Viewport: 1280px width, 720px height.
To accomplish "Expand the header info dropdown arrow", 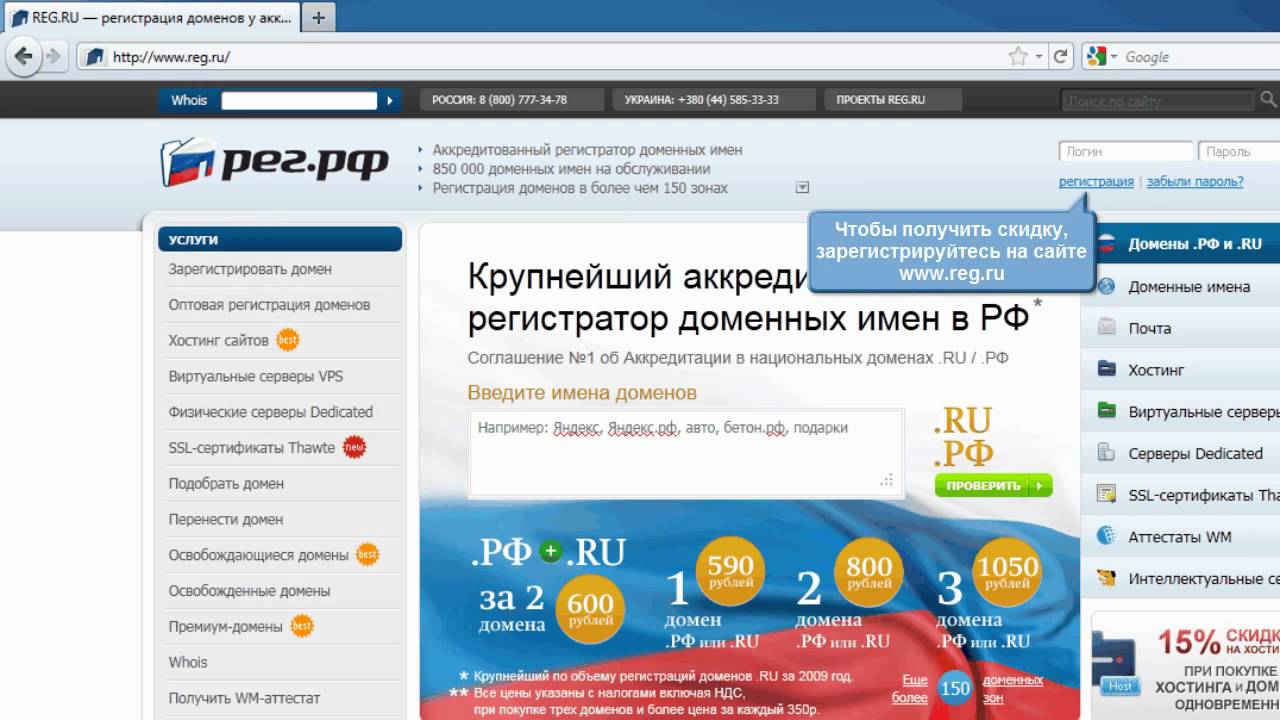I will click(801, 187).
